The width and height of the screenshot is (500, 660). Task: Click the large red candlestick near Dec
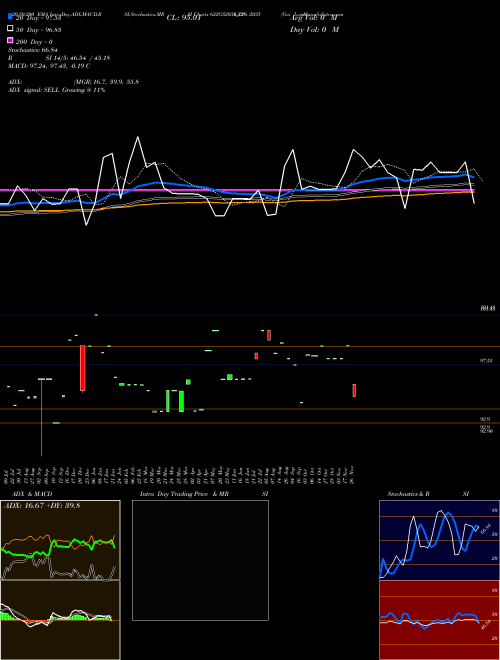click(x=83, y=368)
